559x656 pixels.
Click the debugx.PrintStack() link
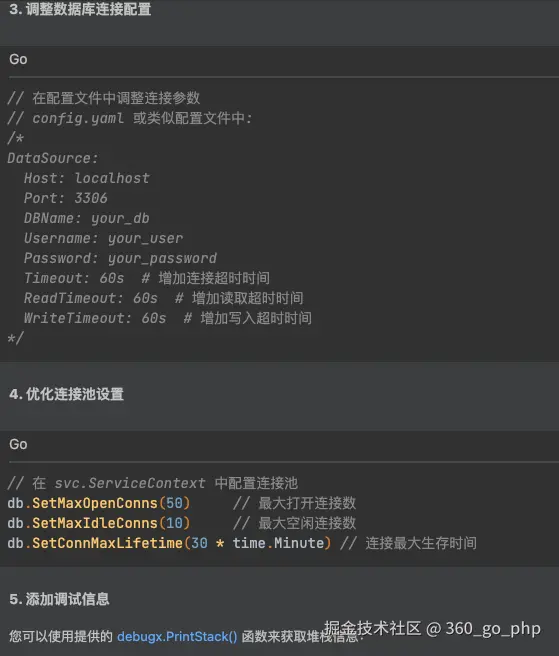pyautogui.click(x=177, y=637)
